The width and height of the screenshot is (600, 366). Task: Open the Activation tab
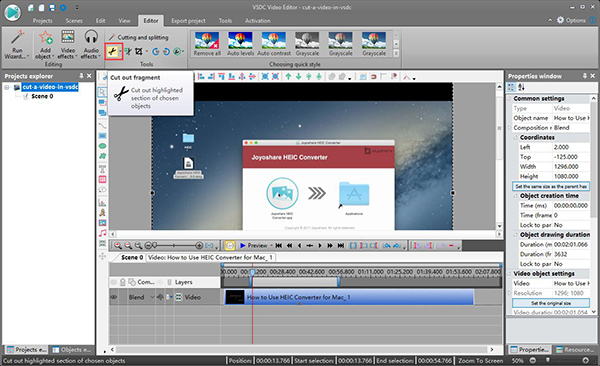point(258,21)
